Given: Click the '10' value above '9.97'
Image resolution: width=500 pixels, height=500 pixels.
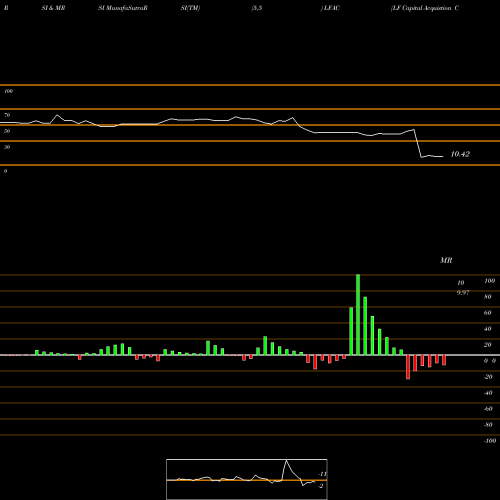Looking at the screenshot, I should click(x=460, y=283).
